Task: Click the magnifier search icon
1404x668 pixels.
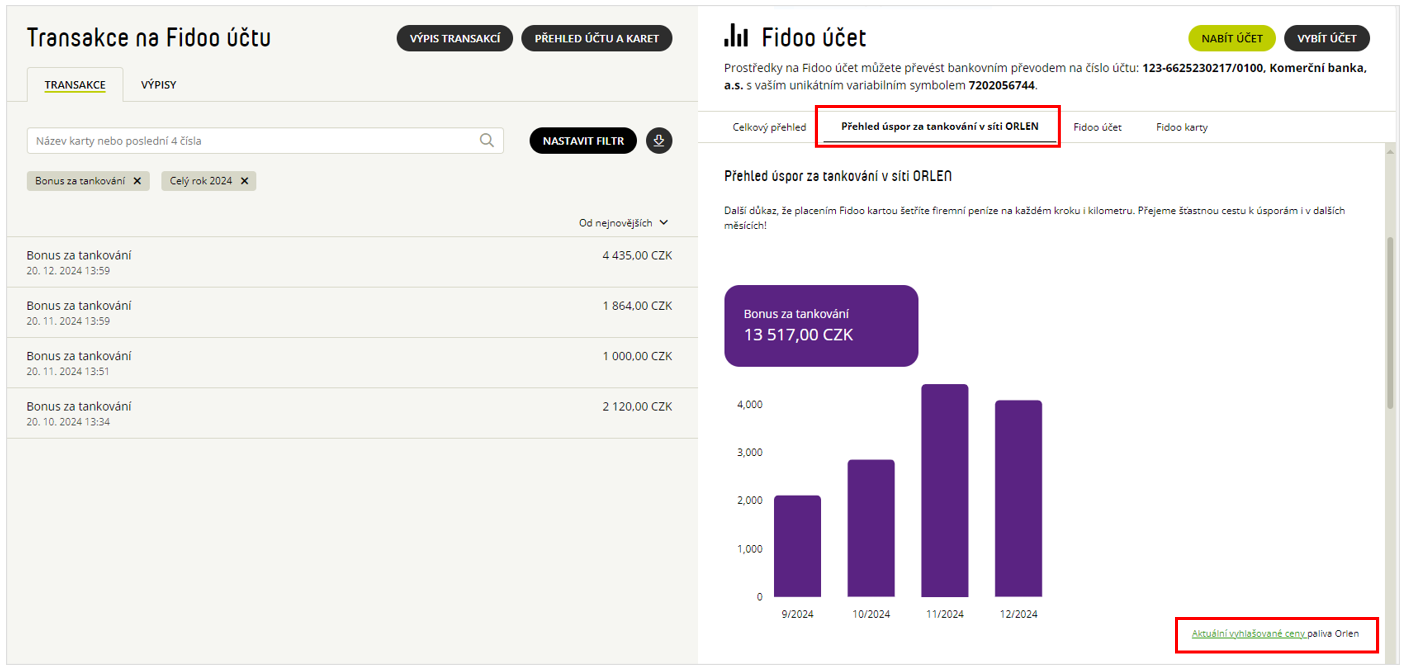Action: [x=487, y=141]
